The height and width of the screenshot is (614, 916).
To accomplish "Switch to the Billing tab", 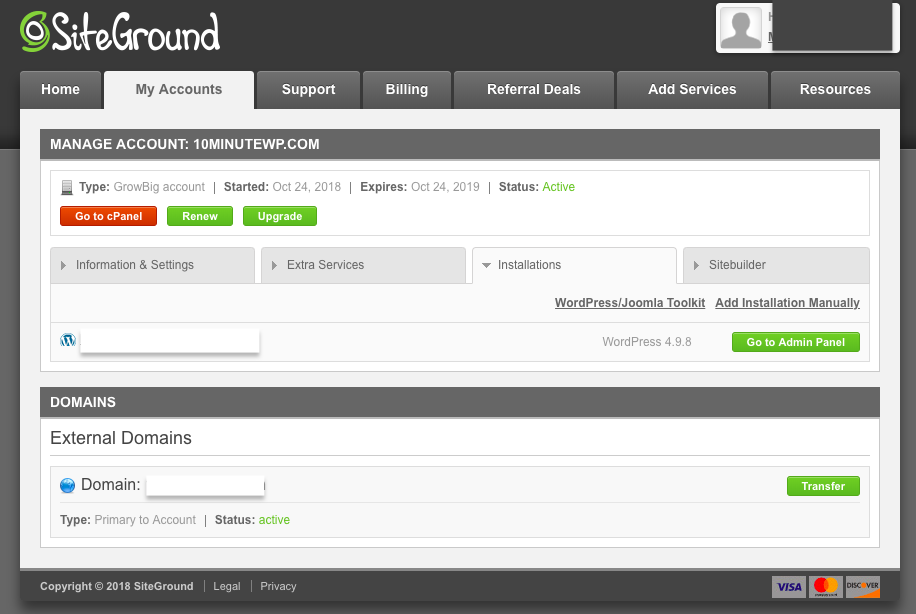I will 407,89.
